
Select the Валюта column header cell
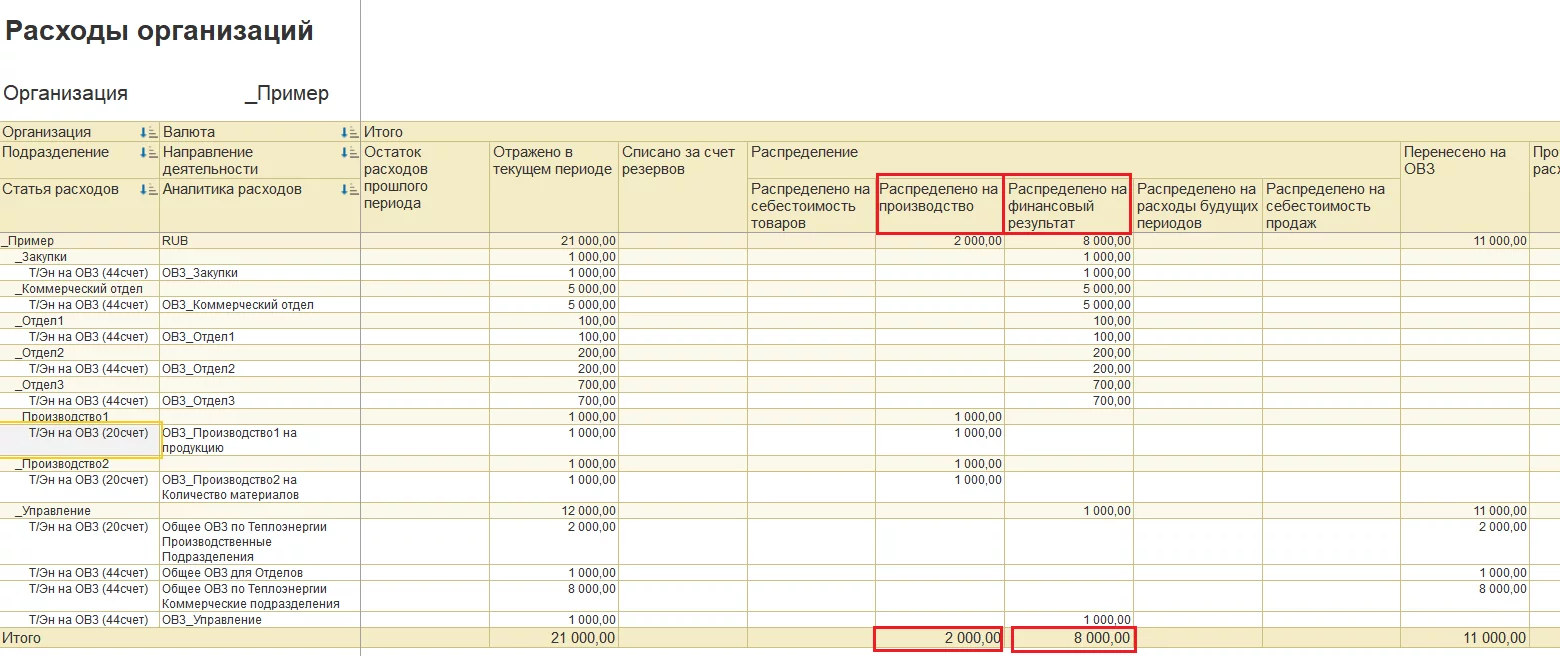coord(260,132)
